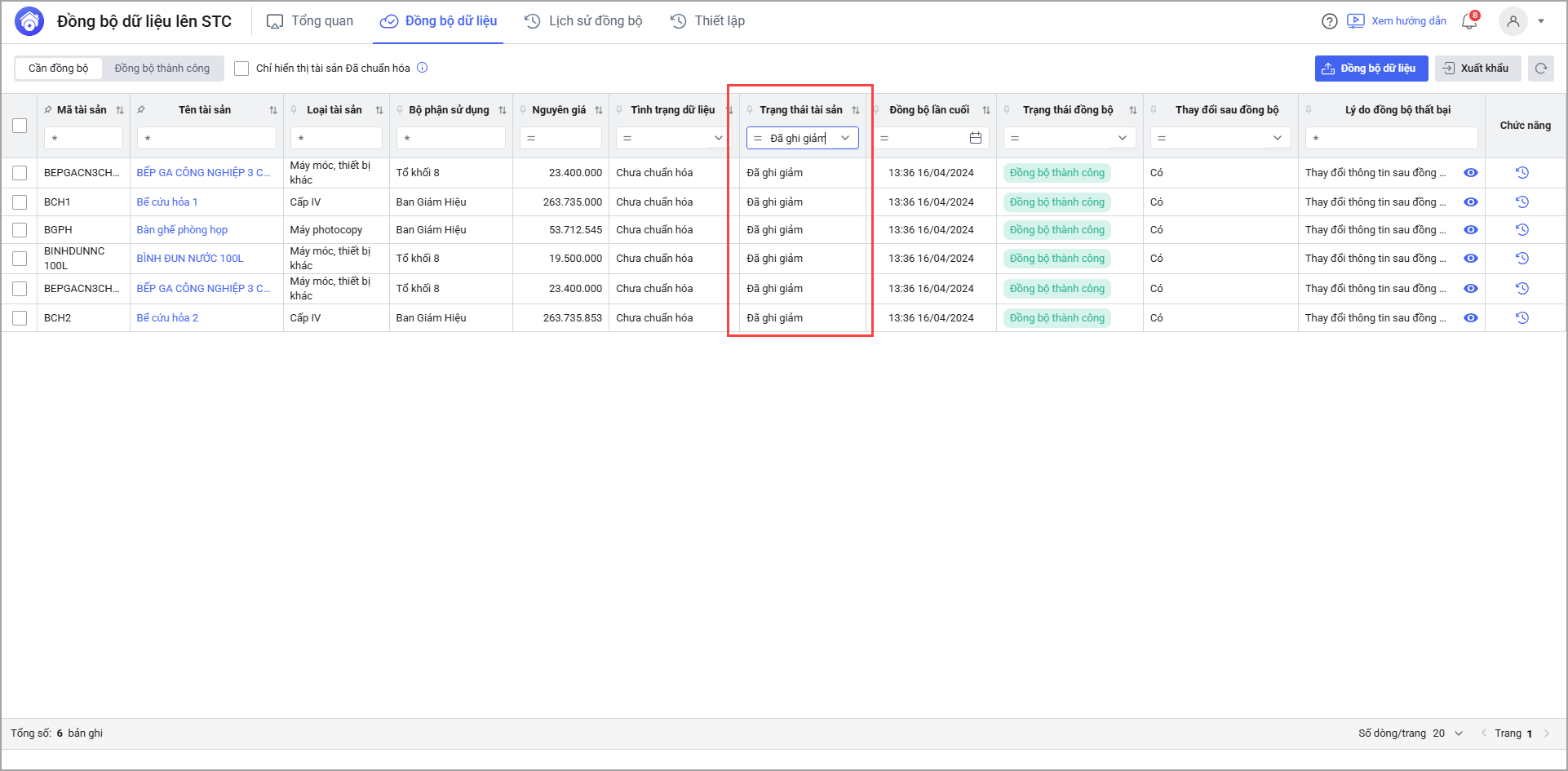Open the Bàn ghế phòng họp asset link

click(182, 230)
